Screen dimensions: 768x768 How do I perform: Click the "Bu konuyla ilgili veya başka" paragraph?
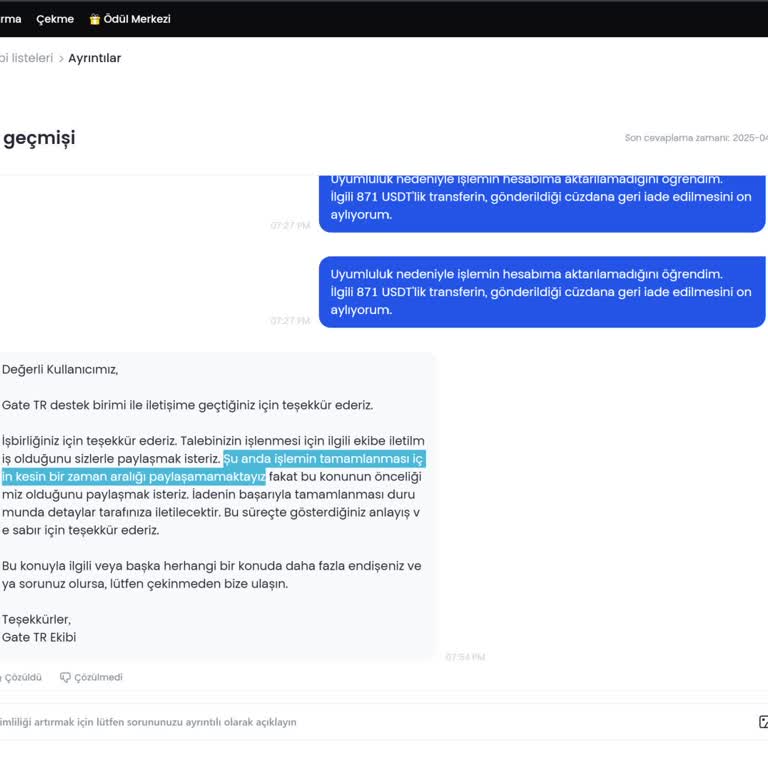(x=212, y=575)
